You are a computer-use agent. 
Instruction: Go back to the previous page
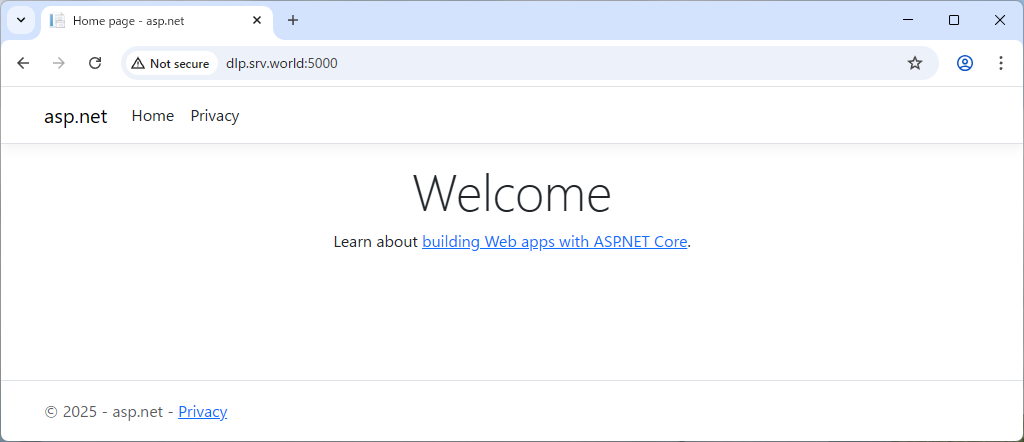click(x=23, y=63)
